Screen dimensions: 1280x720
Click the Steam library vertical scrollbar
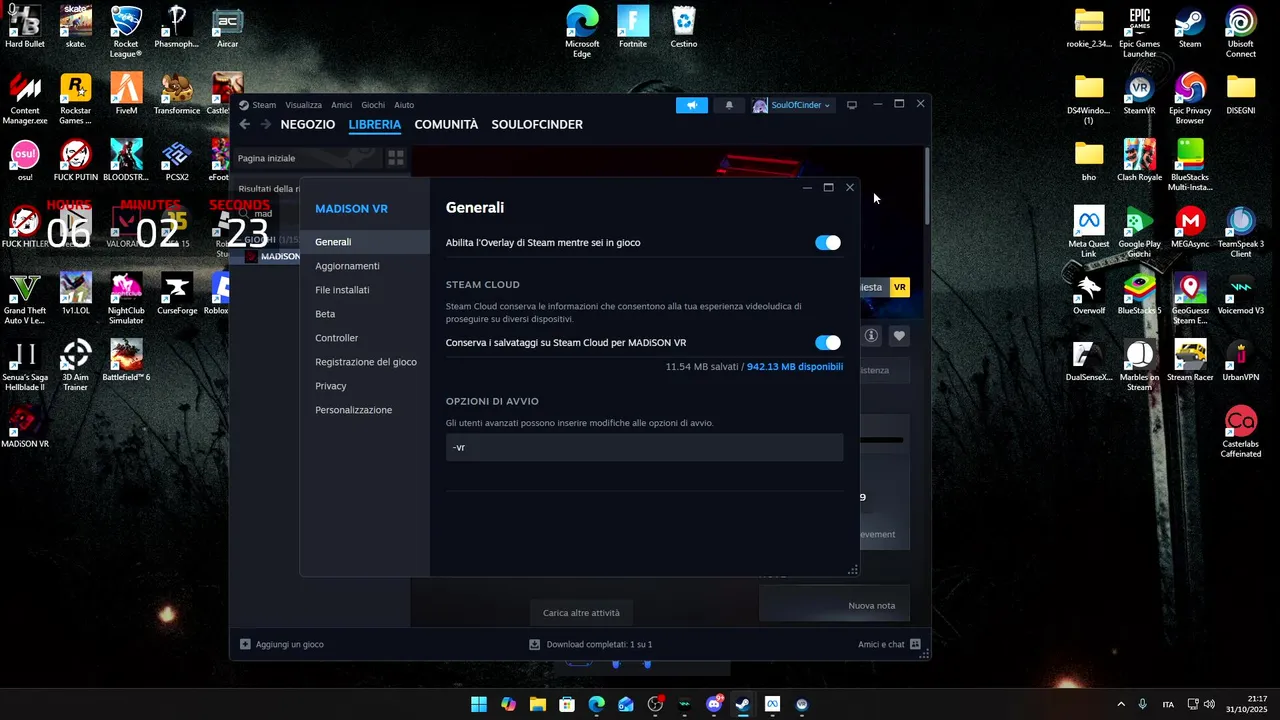tap(927, 185)
